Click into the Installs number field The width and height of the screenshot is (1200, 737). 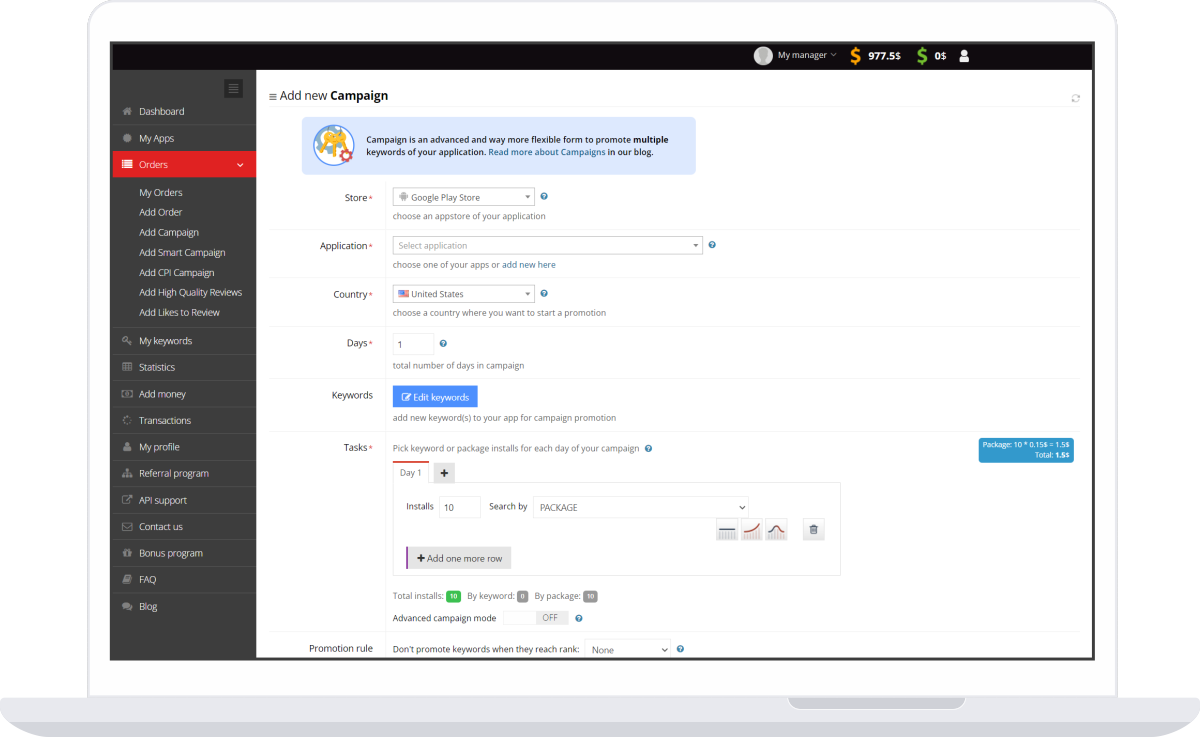(459, 507)
